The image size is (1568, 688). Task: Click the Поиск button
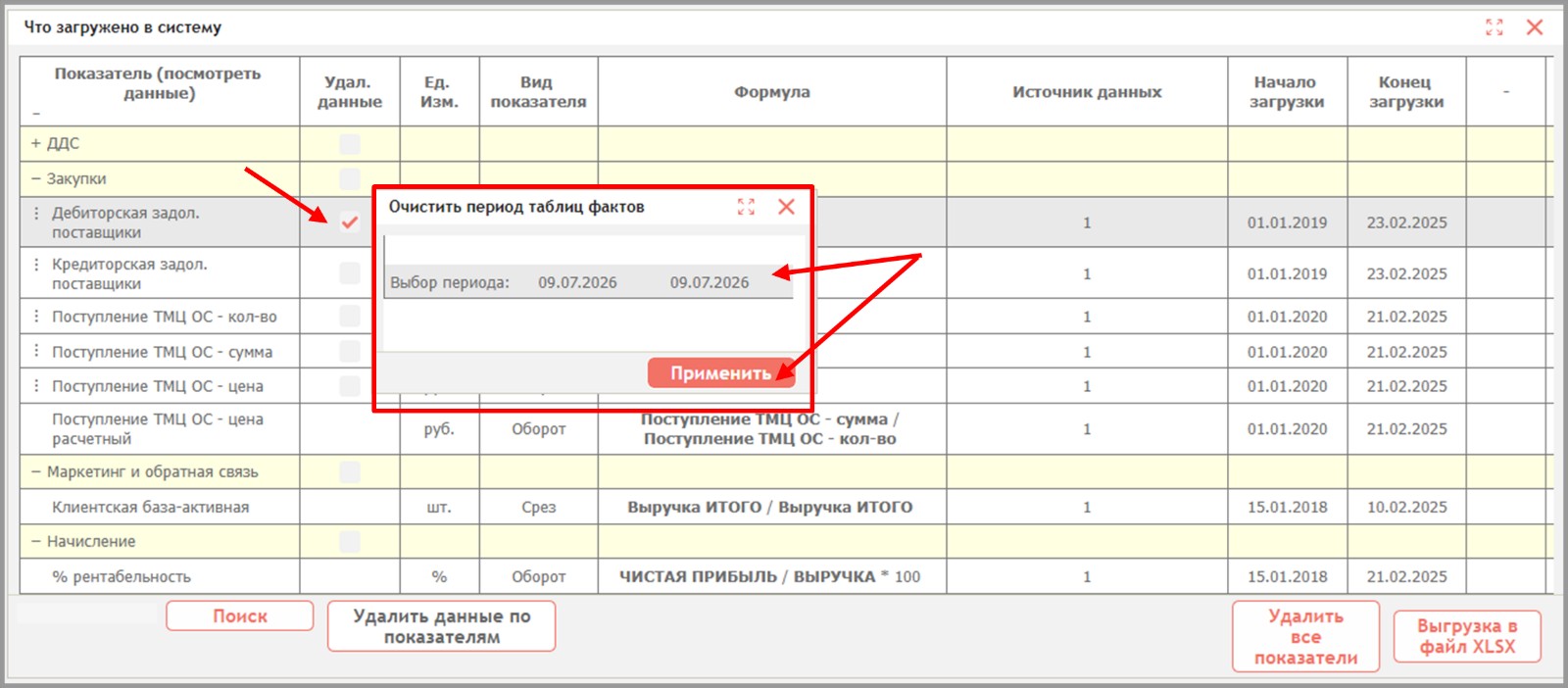(x=240, y=615)
